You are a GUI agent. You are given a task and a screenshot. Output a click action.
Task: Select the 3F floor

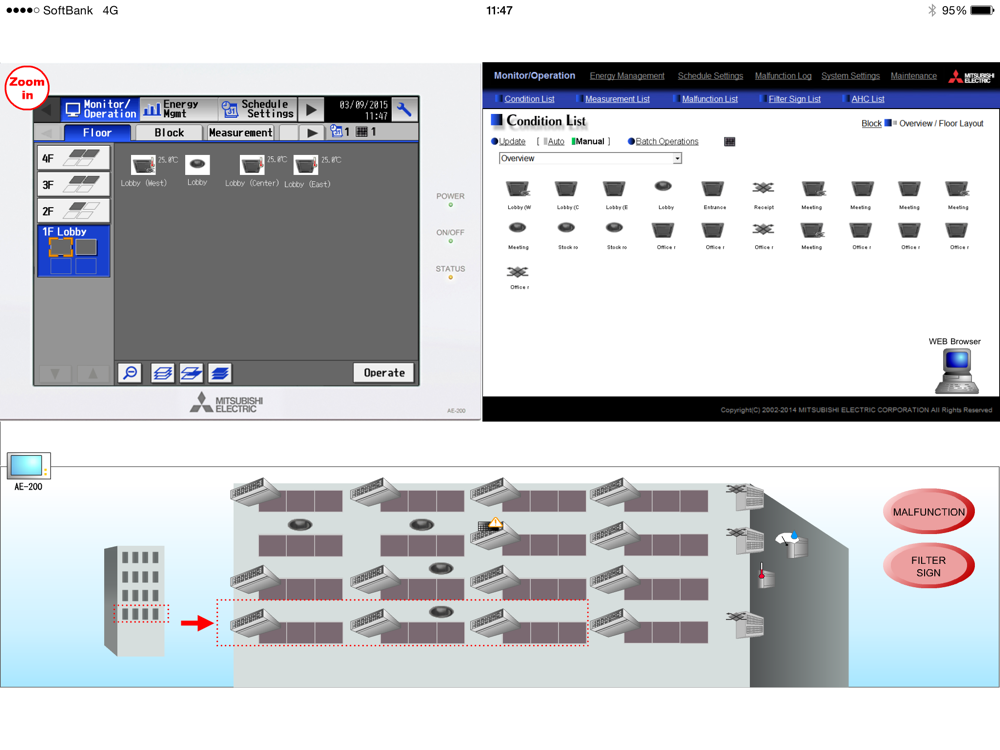click(x=73, y=184)
